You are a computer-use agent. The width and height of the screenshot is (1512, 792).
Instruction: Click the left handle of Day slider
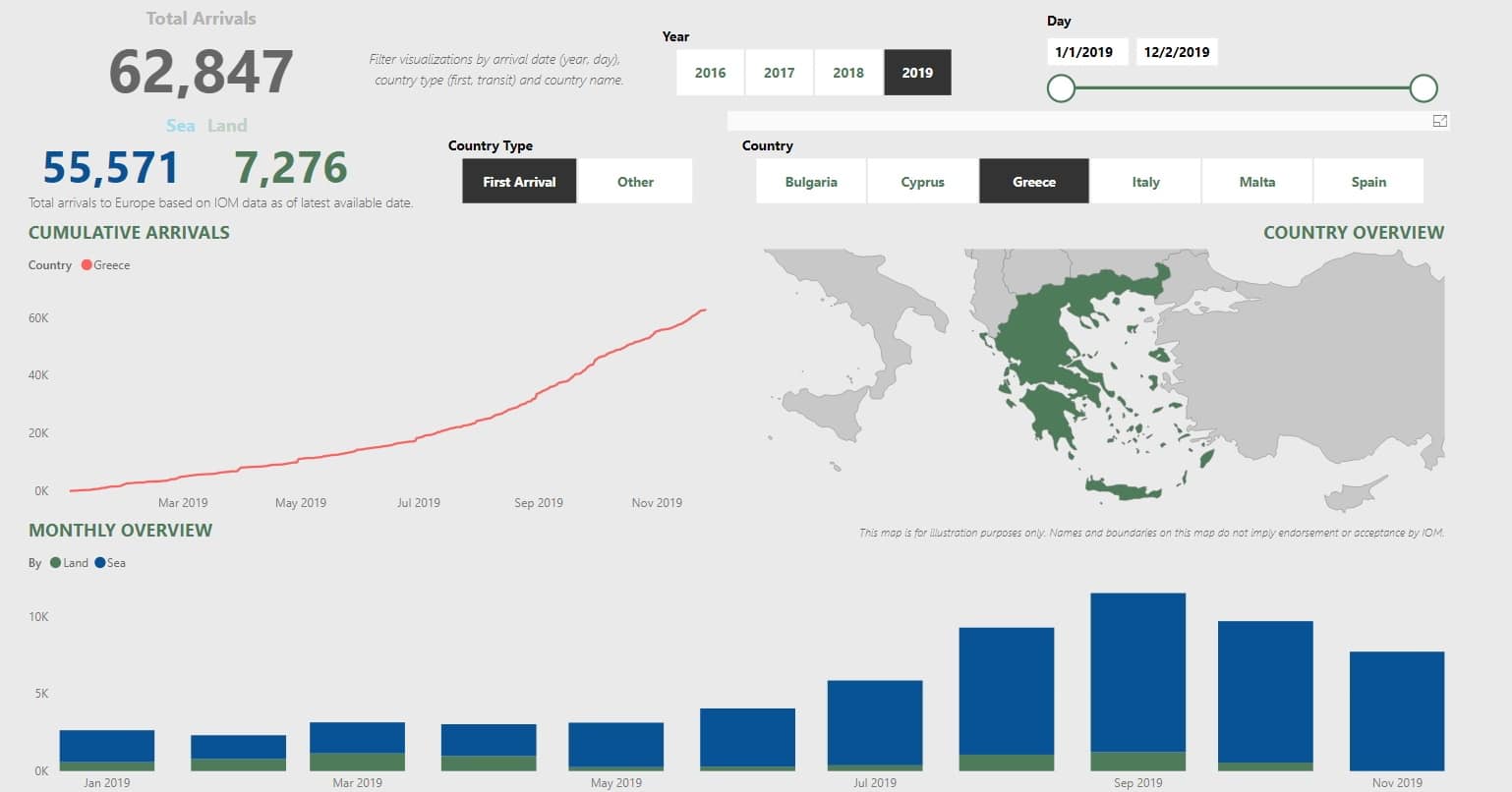(x=1061, y=88)
